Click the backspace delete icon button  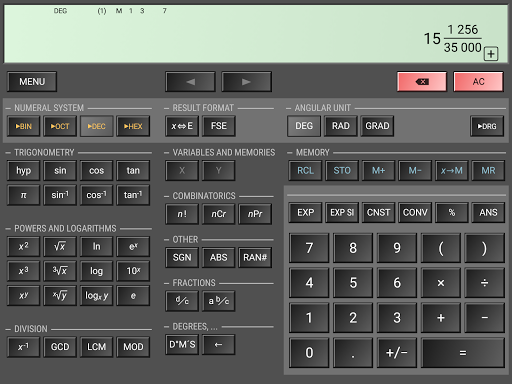point(422,81)
